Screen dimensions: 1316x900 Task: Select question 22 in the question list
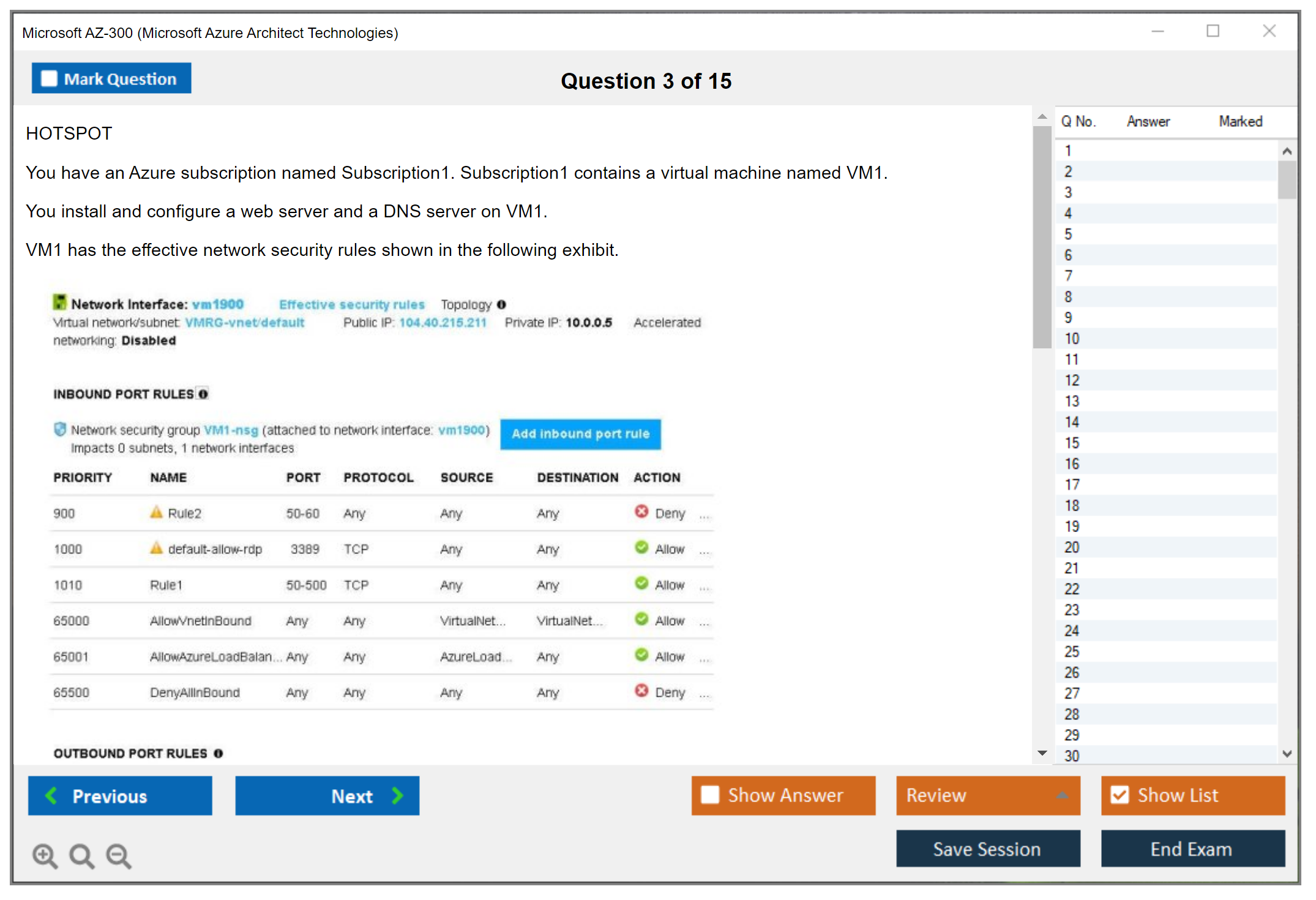pyautogui.click(x=1072, y=589)
